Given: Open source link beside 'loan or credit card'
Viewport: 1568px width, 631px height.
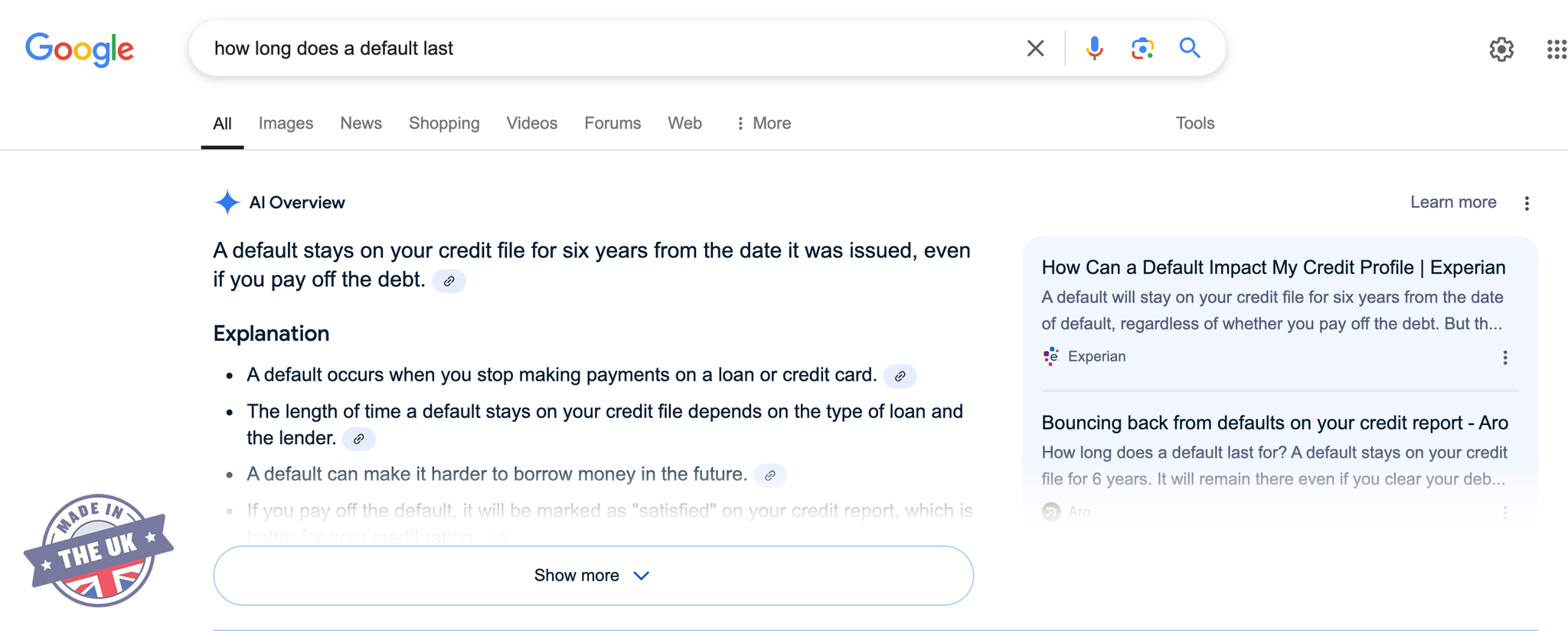Looking at the screenshot, I should point(900,376).
